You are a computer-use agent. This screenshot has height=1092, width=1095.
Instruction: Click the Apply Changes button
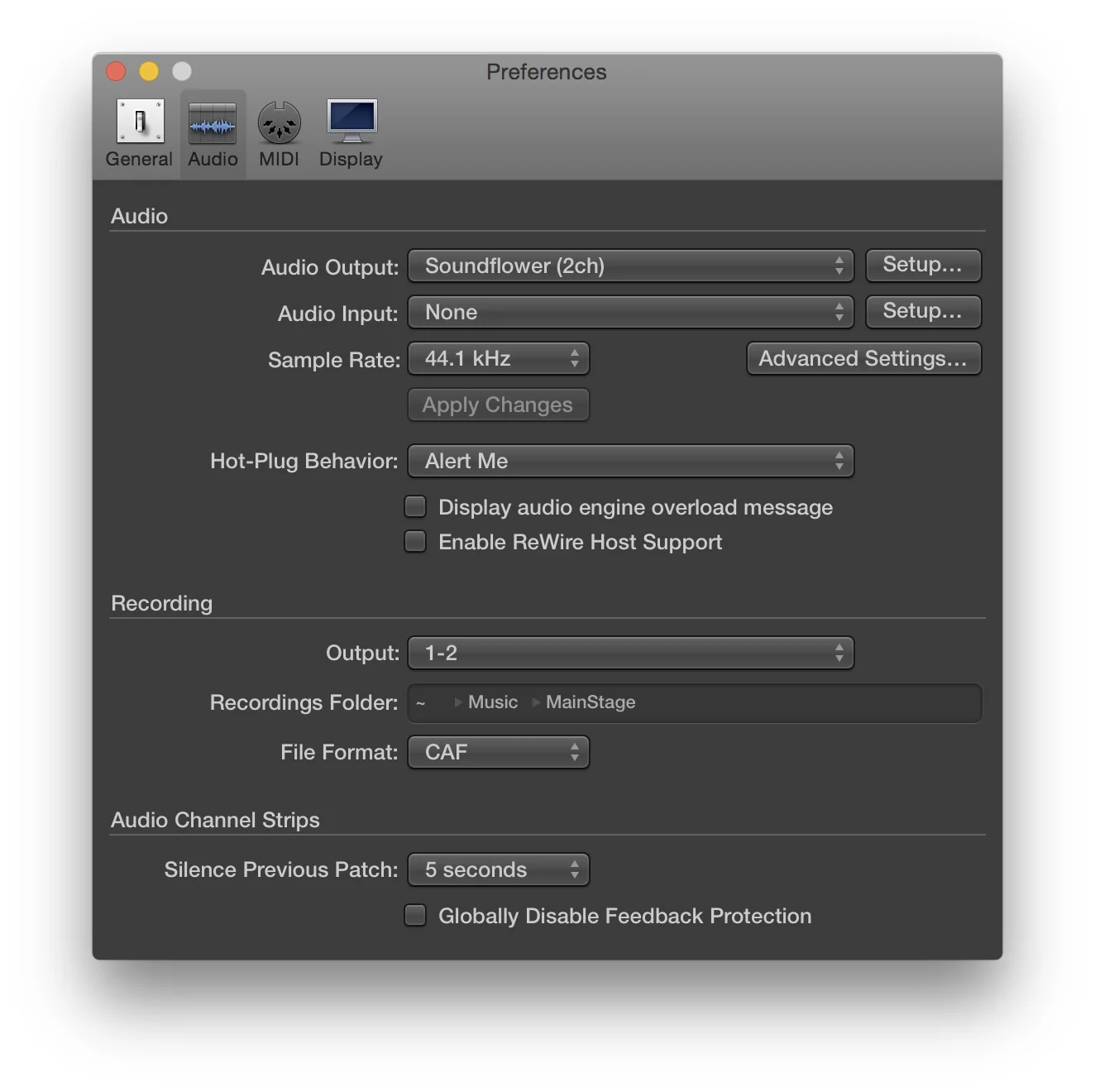pos(498,405)
